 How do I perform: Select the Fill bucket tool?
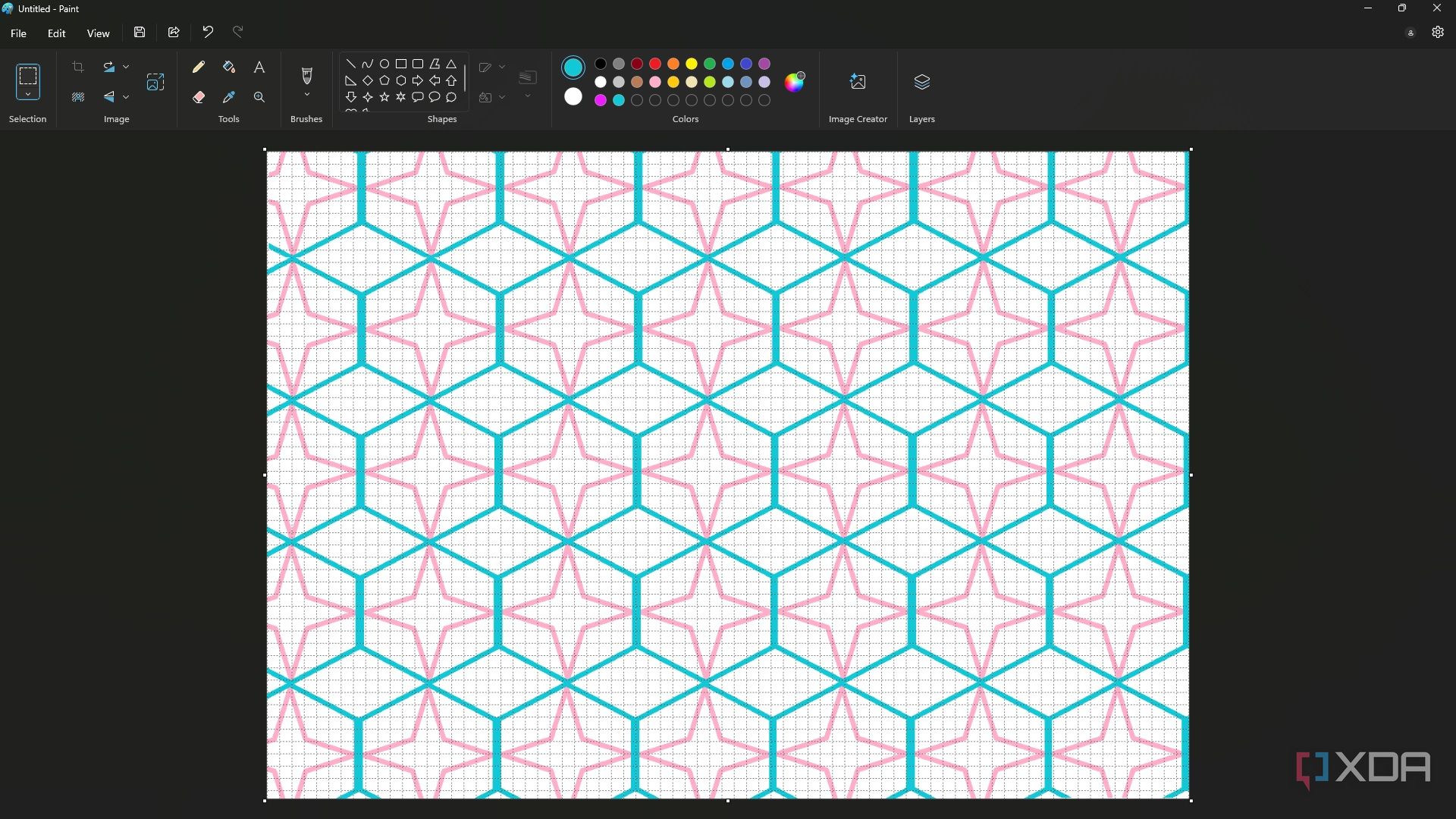pos(229,67)
